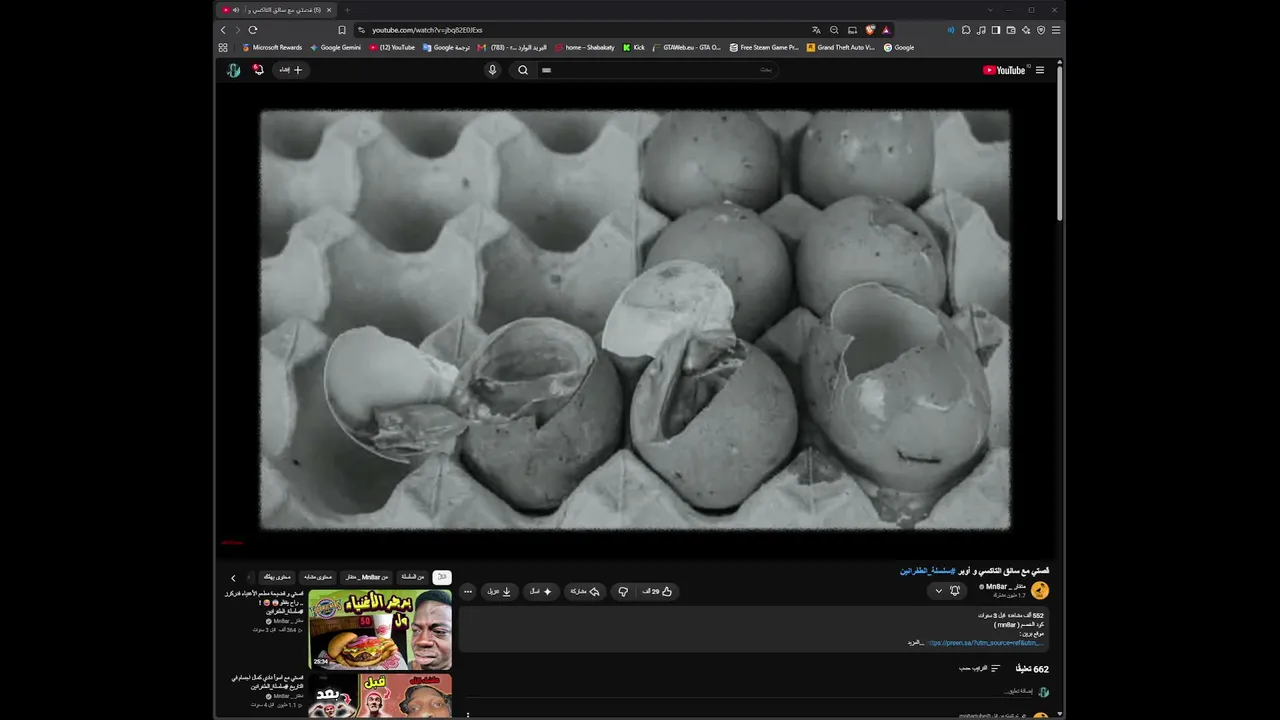Open the Microsoft Rewards bookmark
Screen dimensions: 1280x720
[272, 47]
